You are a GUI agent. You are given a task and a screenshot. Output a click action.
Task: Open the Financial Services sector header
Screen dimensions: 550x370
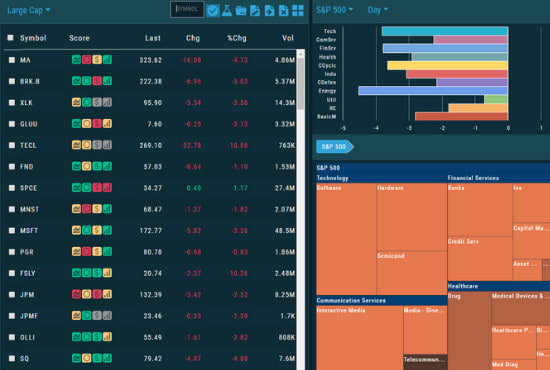499,178
